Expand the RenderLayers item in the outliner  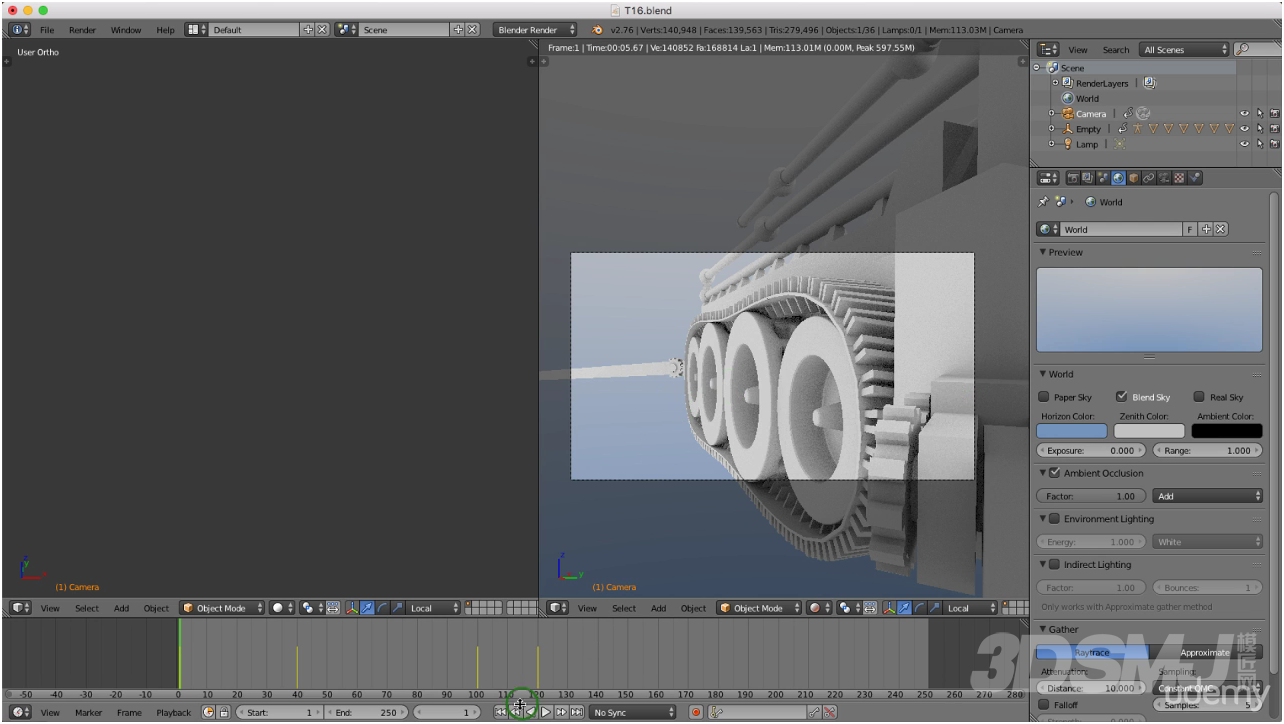pyautogui.click(x=1055, y=83)
